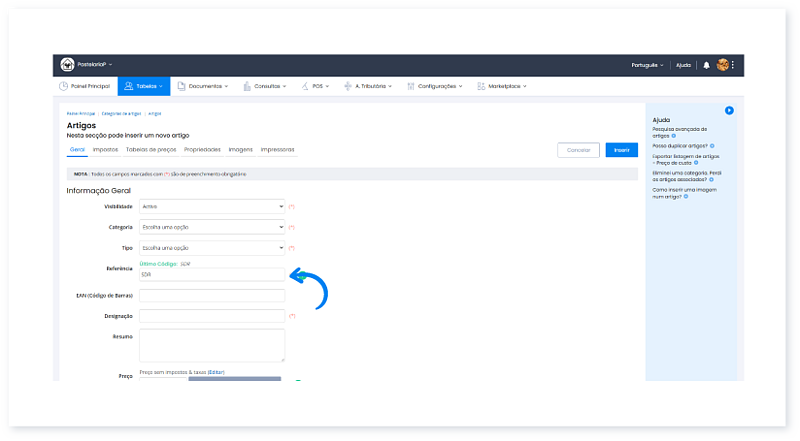Open the three-dot menu beside avatar
The height and width of the screenshot is (441, 800).
[x=733, y=65]
